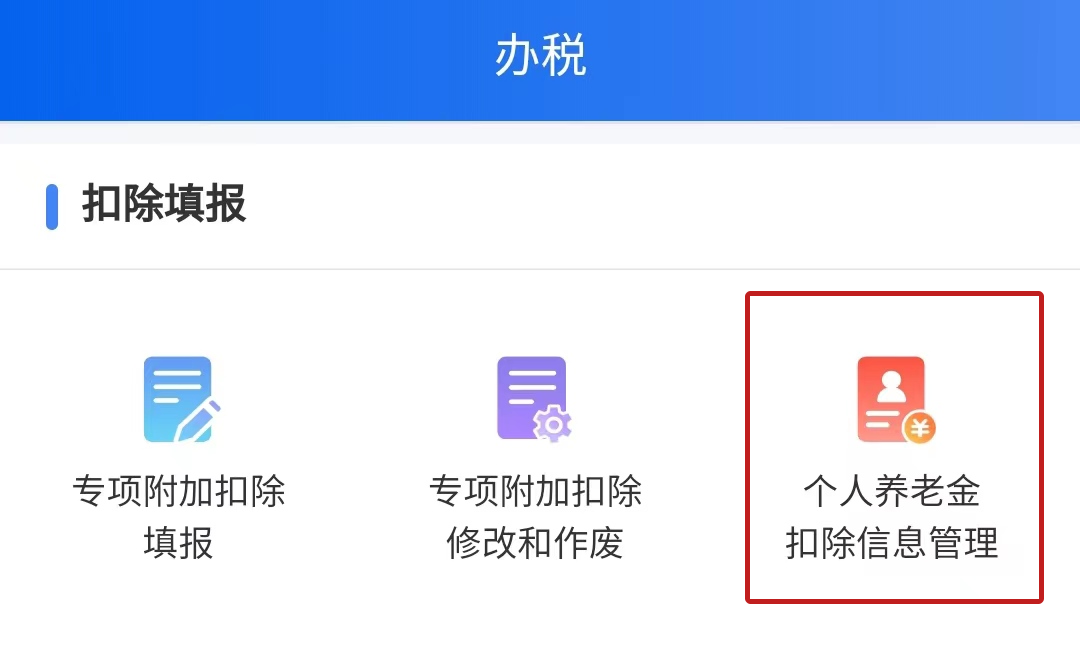Click the 填报 word under the blue icon
The height and width of the screenshot is (662, 1080).
(178, 543)
